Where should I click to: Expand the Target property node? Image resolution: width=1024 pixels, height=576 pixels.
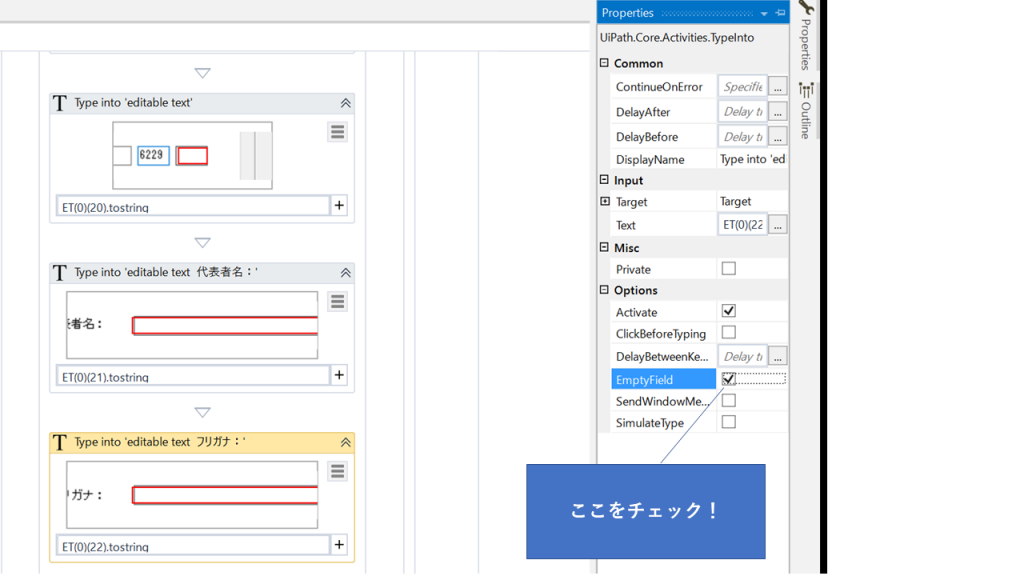604,201
